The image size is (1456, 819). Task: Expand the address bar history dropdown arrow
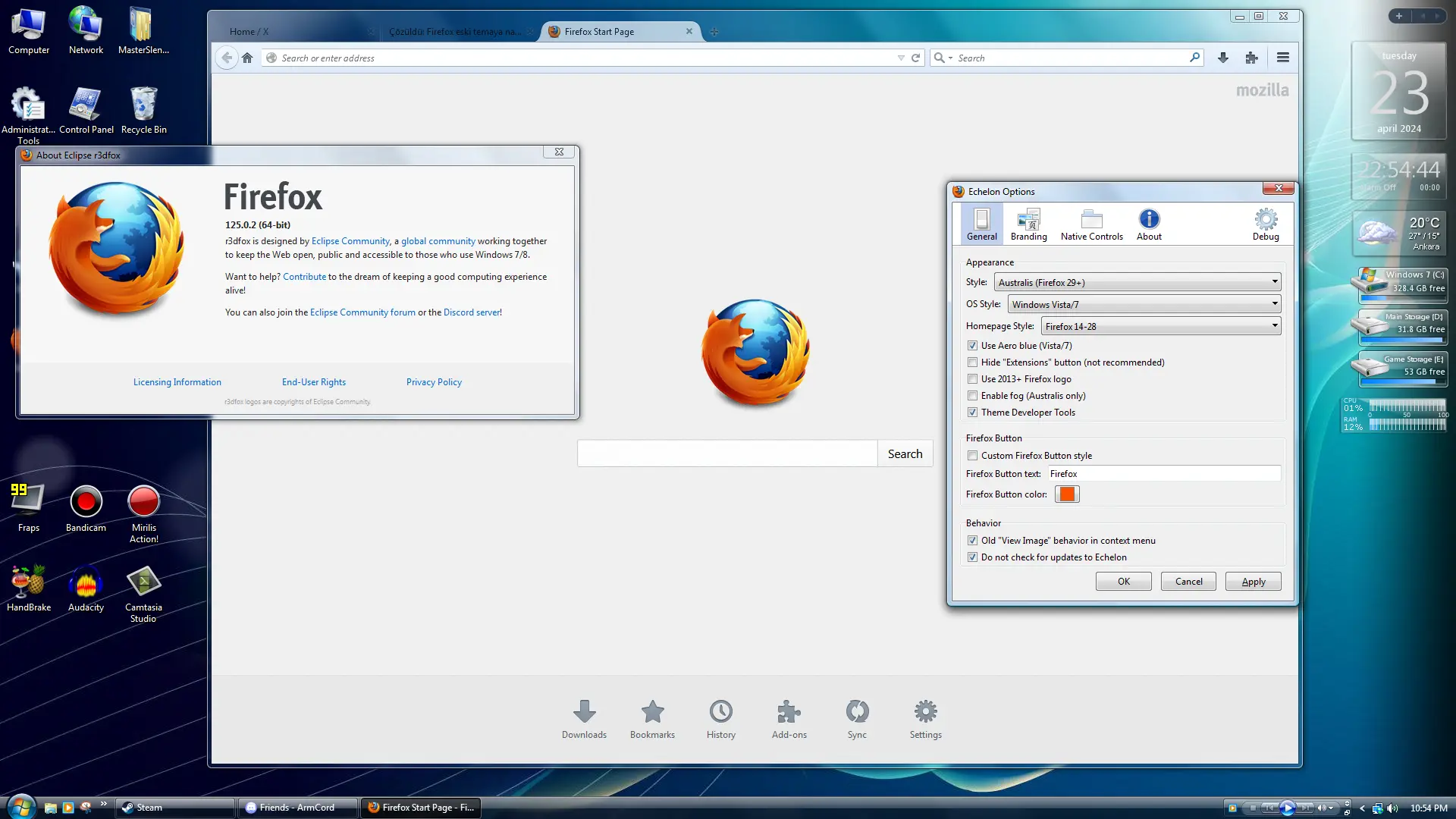(901, 58)
